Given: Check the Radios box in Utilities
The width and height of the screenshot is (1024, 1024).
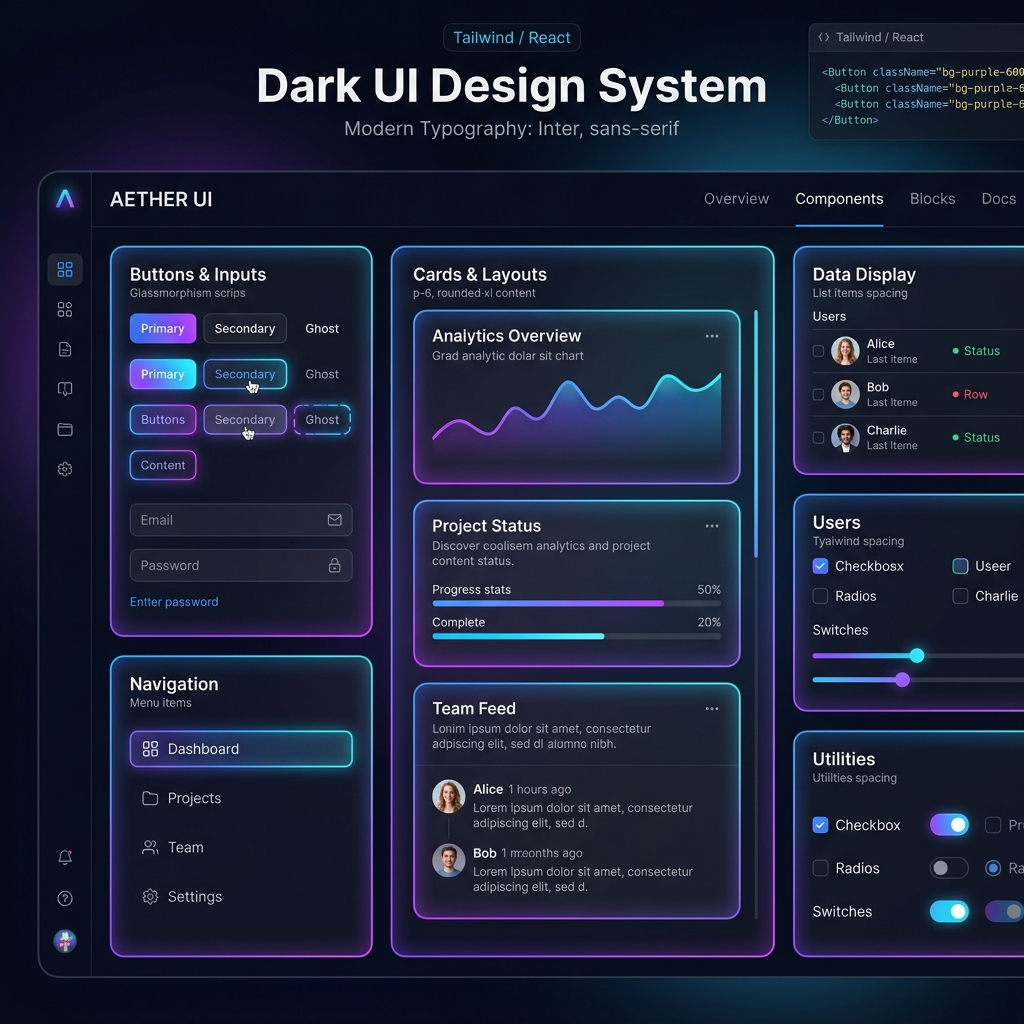Looking at the screenshot, I should coord(820,868).
